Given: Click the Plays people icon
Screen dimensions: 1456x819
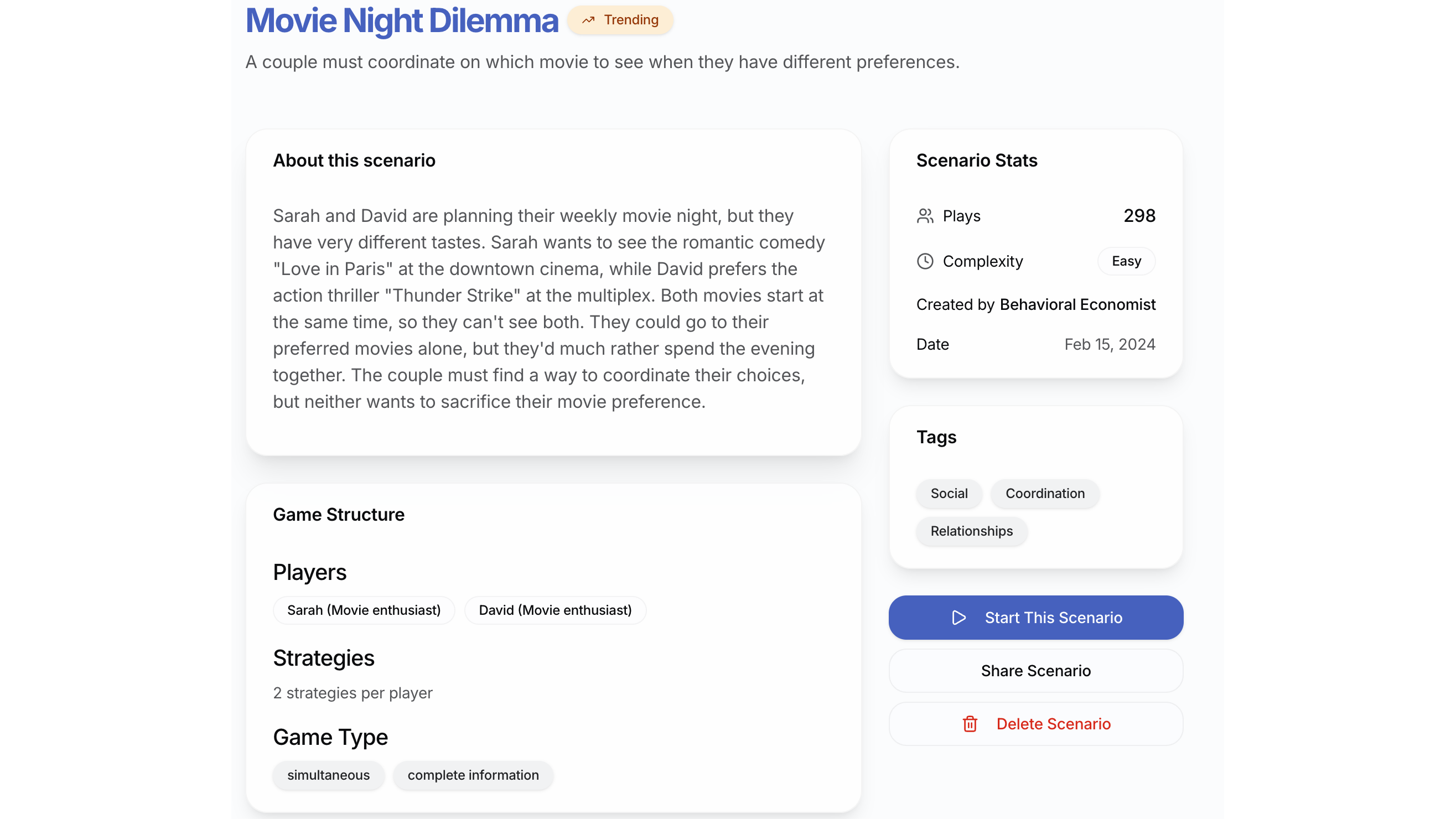Looking at the screenshot, I should pyautogui.click(x=925, y=216).
